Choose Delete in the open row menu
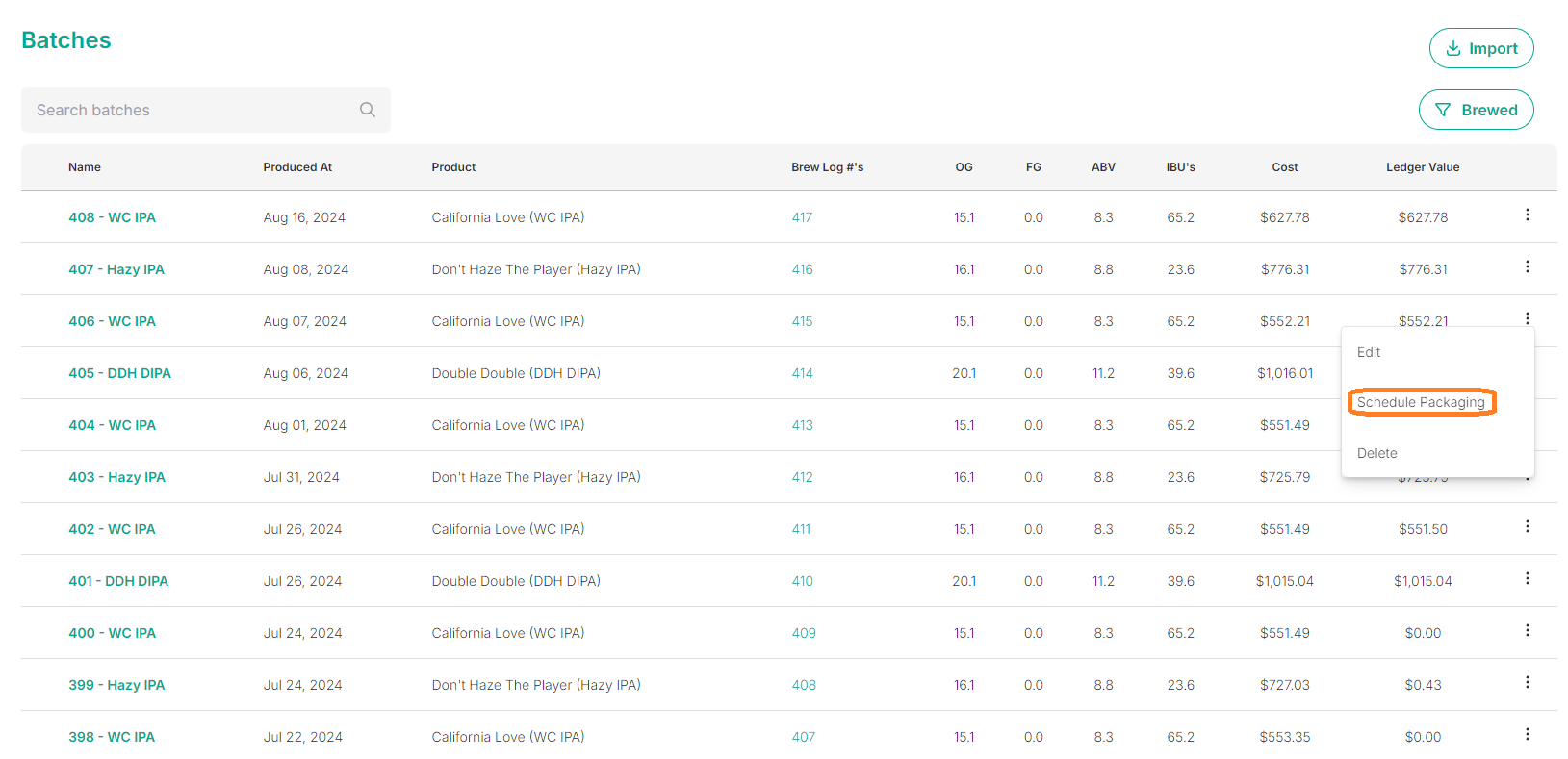Screen dimensions: 1568x759 1376,453
